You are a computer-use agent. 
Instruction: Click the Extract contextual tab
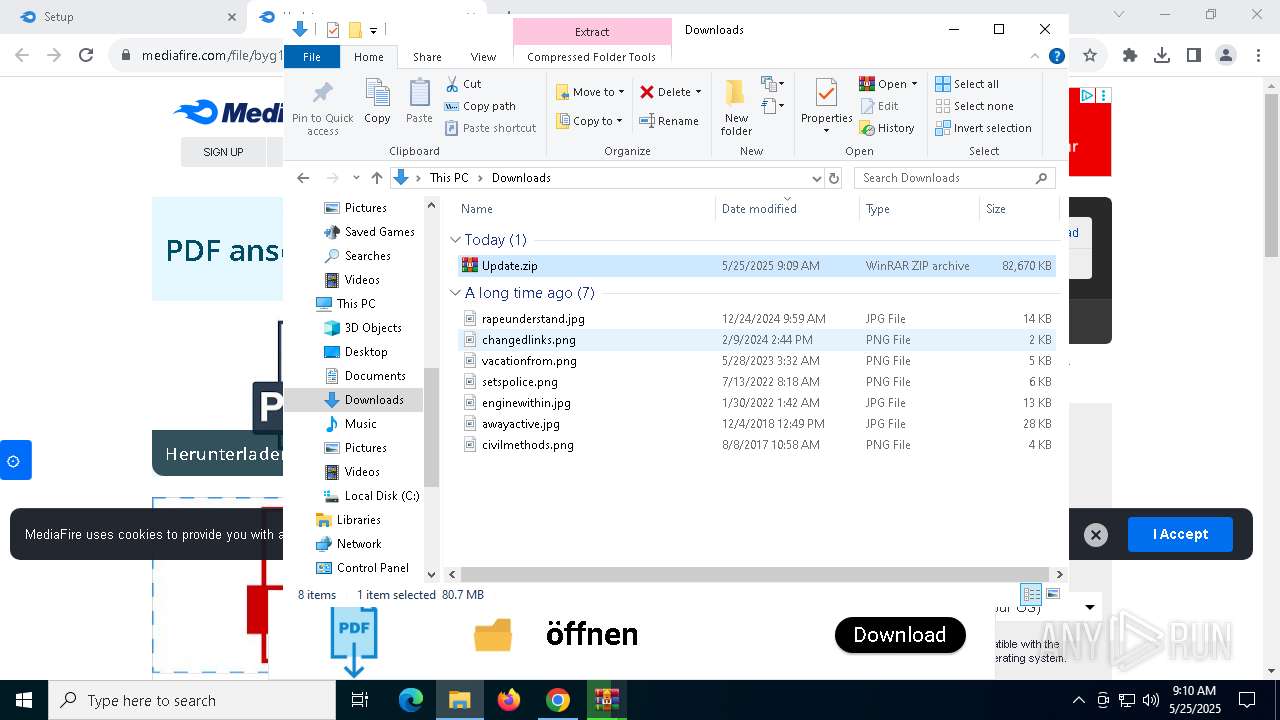coord(592,32)
